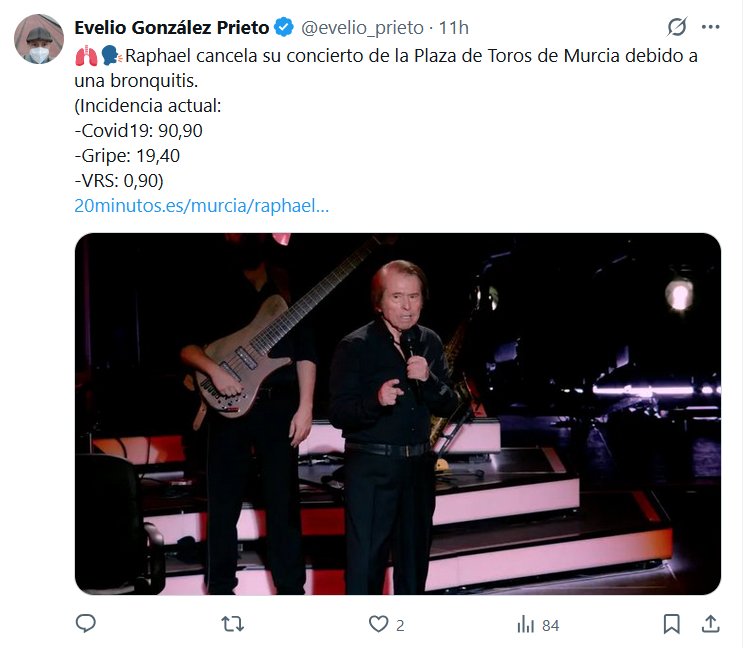Open the three-dot More options menu
Image resolution: width=744 pixels, height=648 pixels.
tap(711, 27)
